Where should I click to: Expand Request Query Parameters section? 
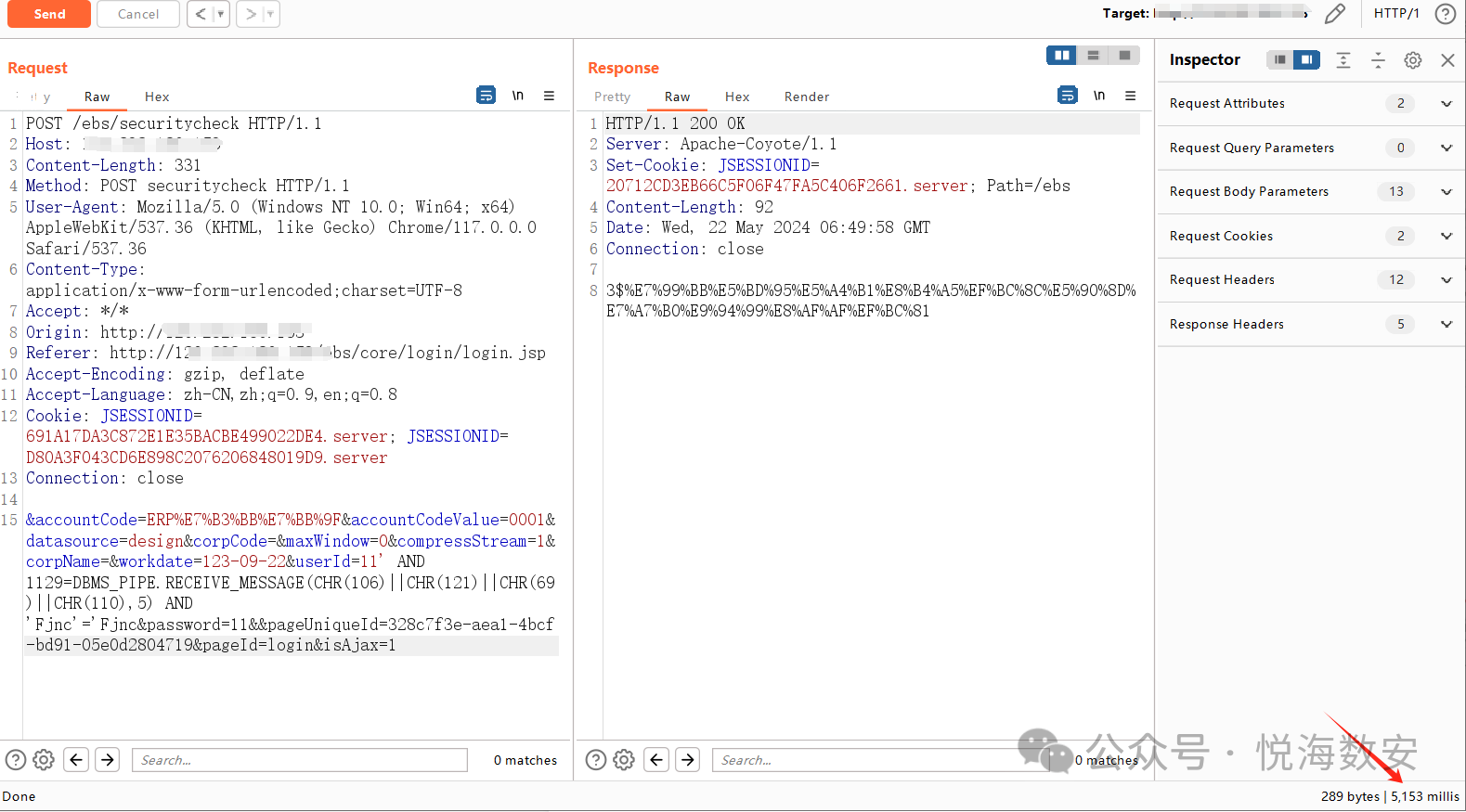(x=1311, y=148)
